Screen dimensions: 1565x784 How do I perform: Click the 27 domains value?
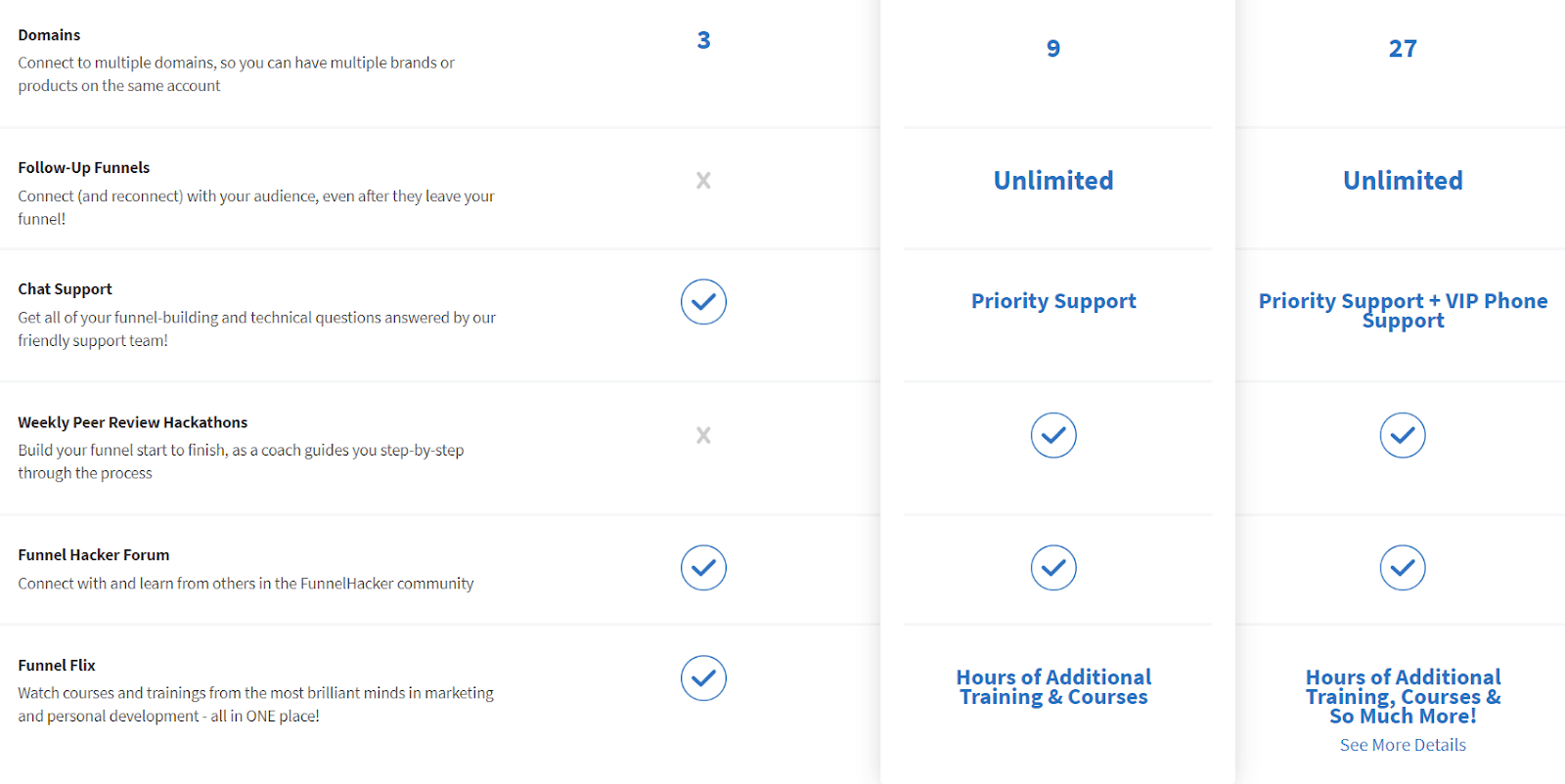click(x=1403, y=49)
